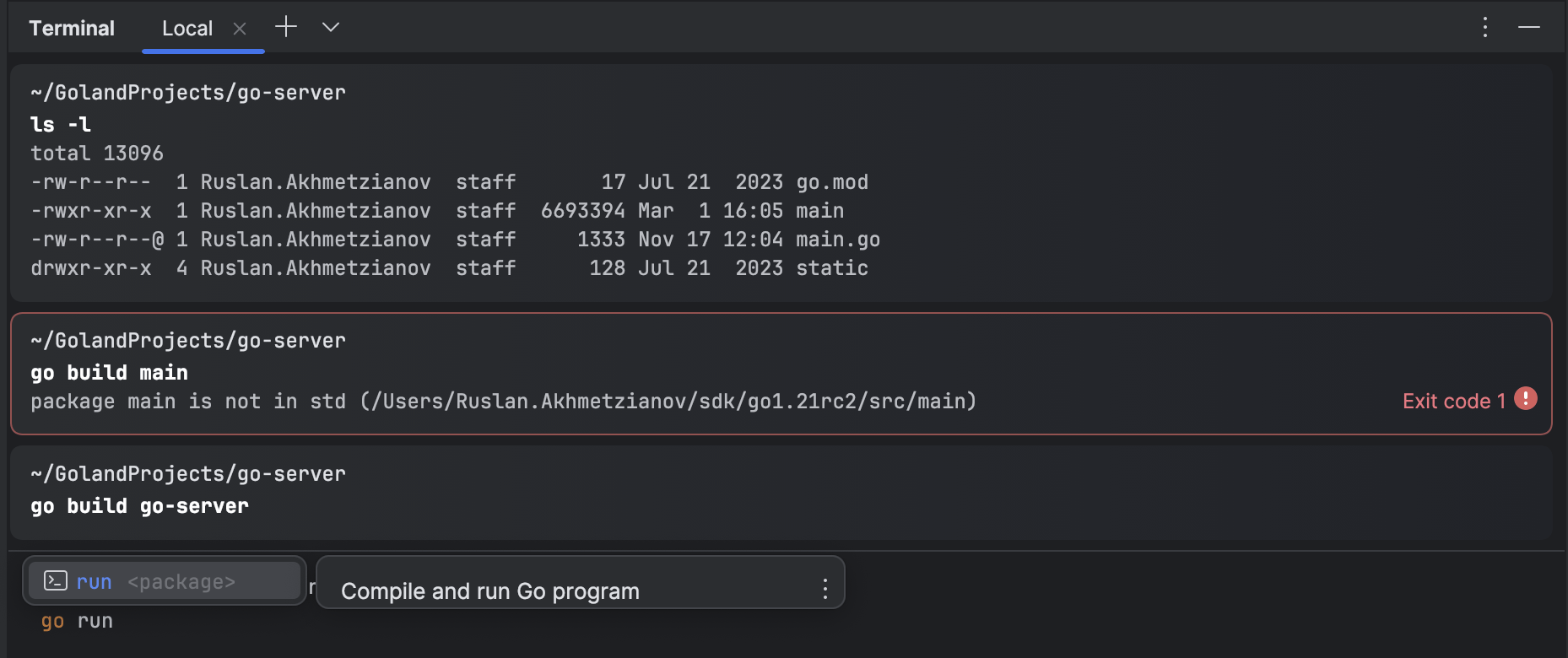Click go.mod filename in listing
Screen dimensions: 1568x658
tap(832, 182)
